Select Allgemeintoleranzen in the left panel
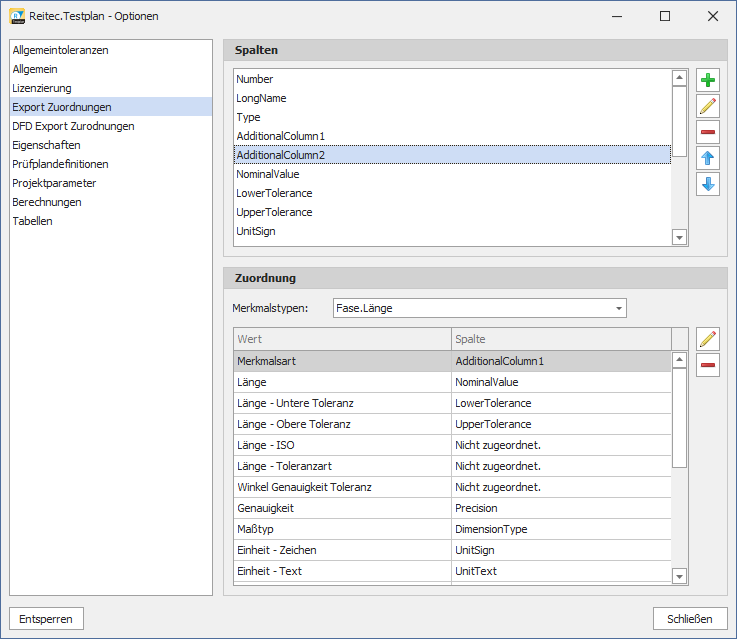Screen dimensions: 737x639 61,50
